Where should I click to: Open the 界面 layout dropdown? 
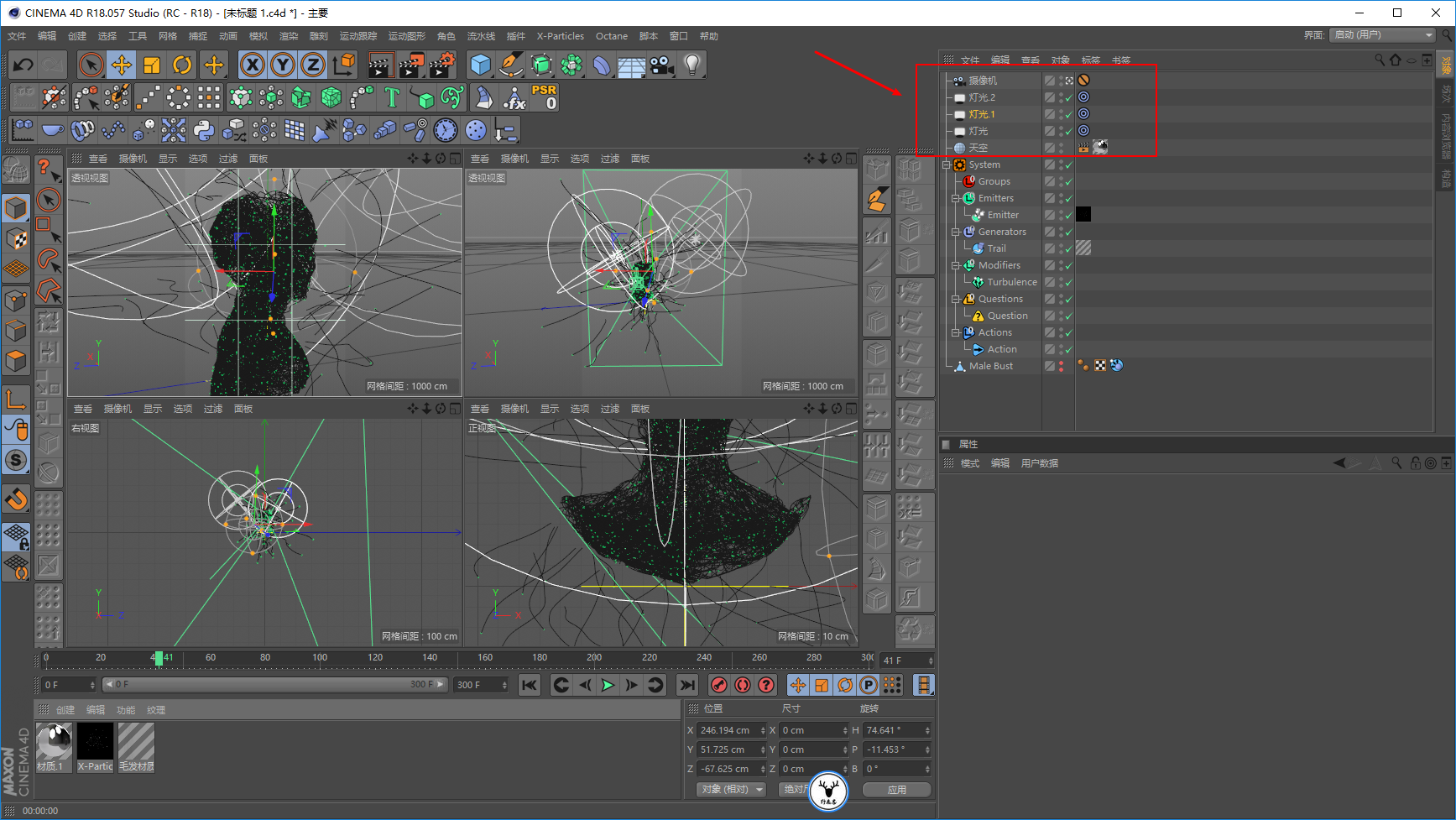1382,35
